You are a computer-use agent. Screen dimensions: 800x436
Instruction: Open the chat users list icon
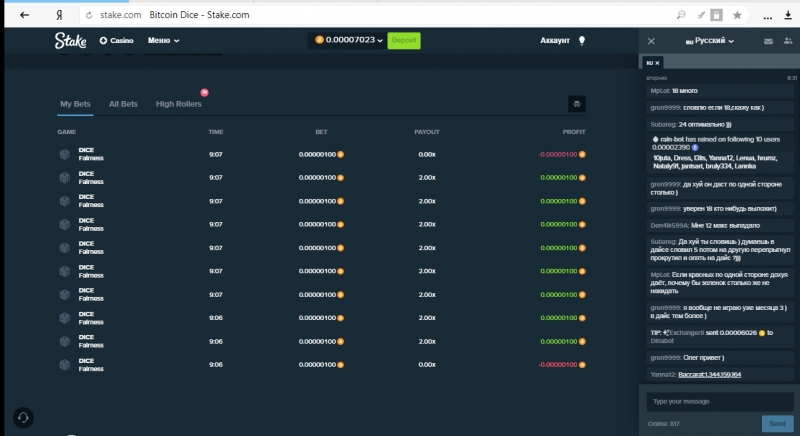pyautogui.click(x=788, y=41)
